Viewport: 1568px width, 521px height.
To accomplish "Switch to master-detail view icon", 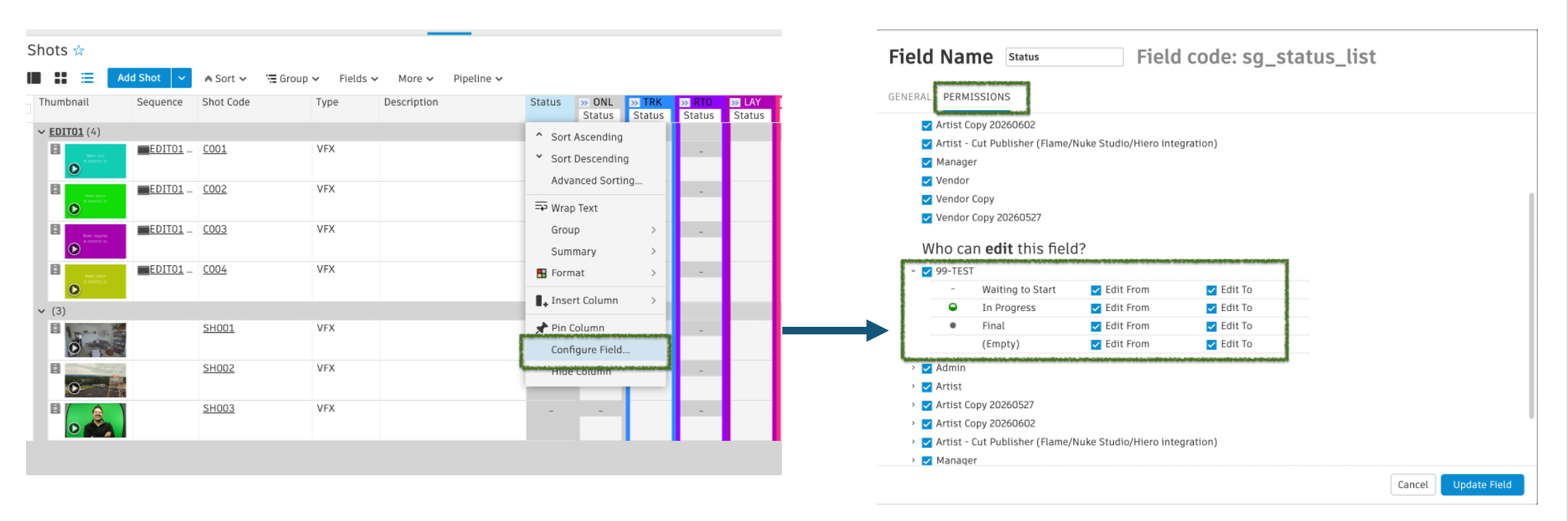I will 34,78.
